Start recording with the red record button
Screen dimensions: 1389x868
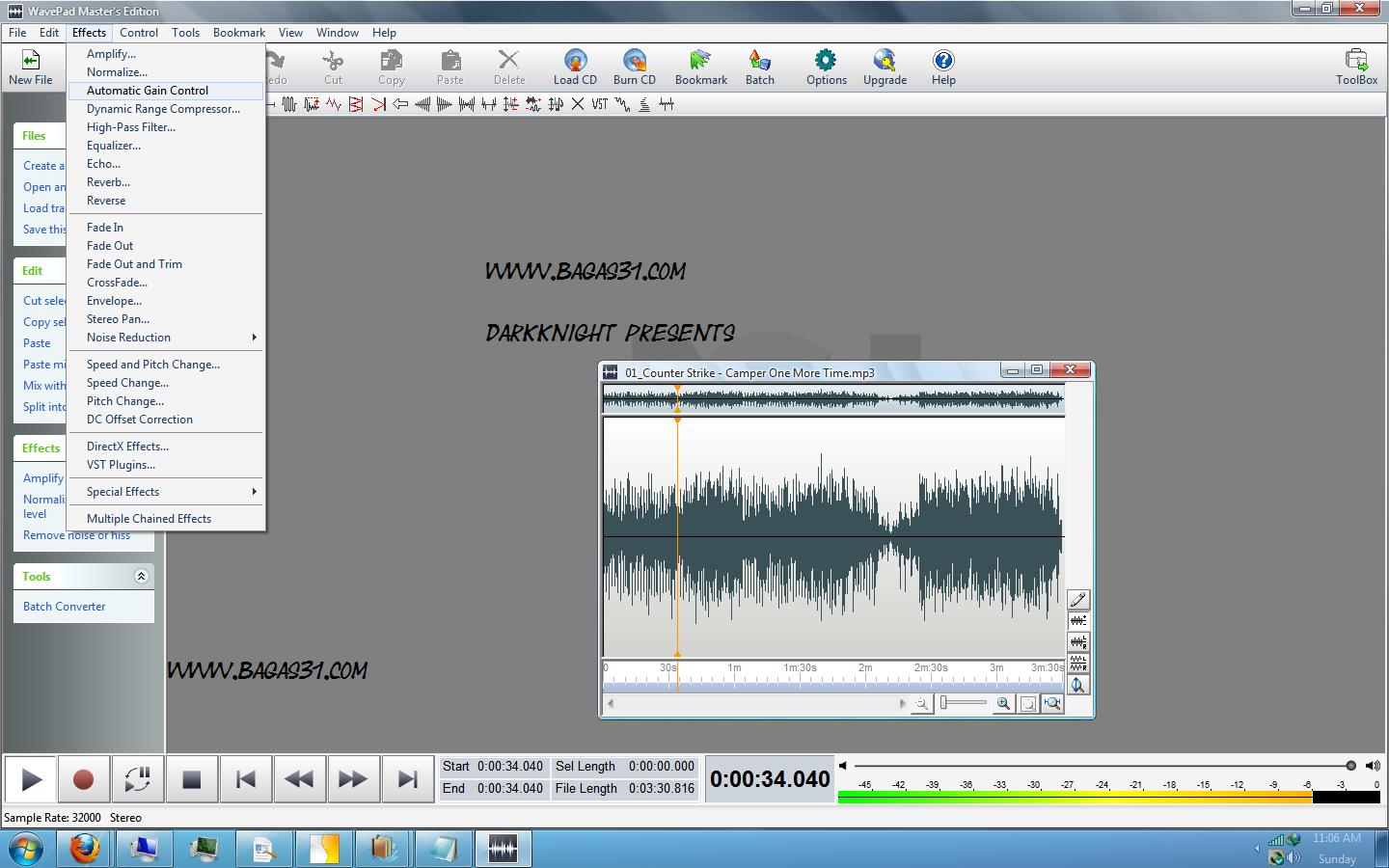84,778
